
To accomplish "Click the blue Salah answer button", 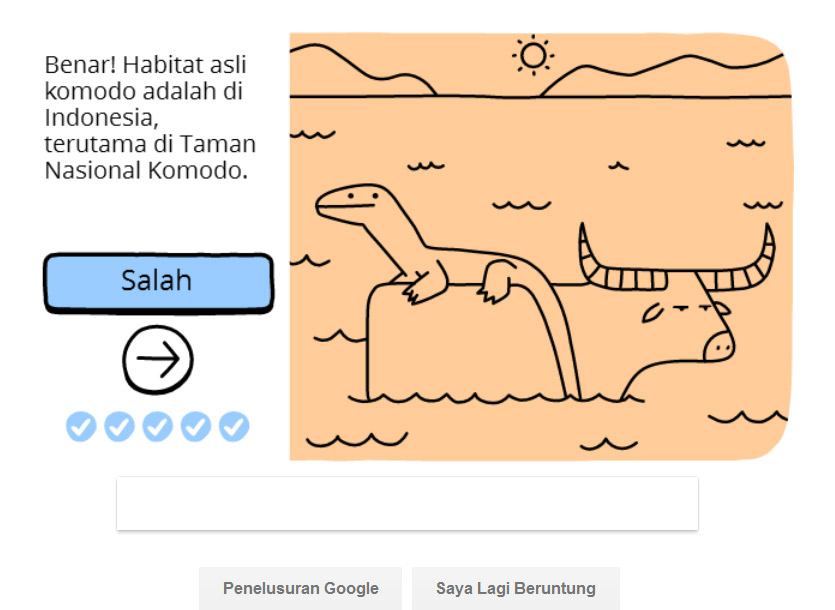I will (159, 282).
